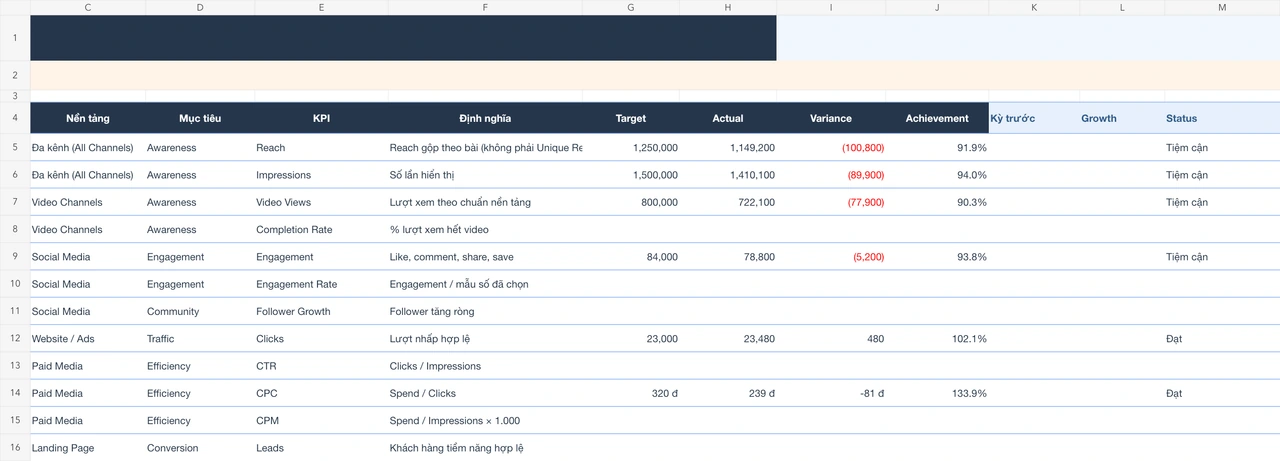
Task: Select the "Website / Ads" platform cell
Action: [88, 339]
